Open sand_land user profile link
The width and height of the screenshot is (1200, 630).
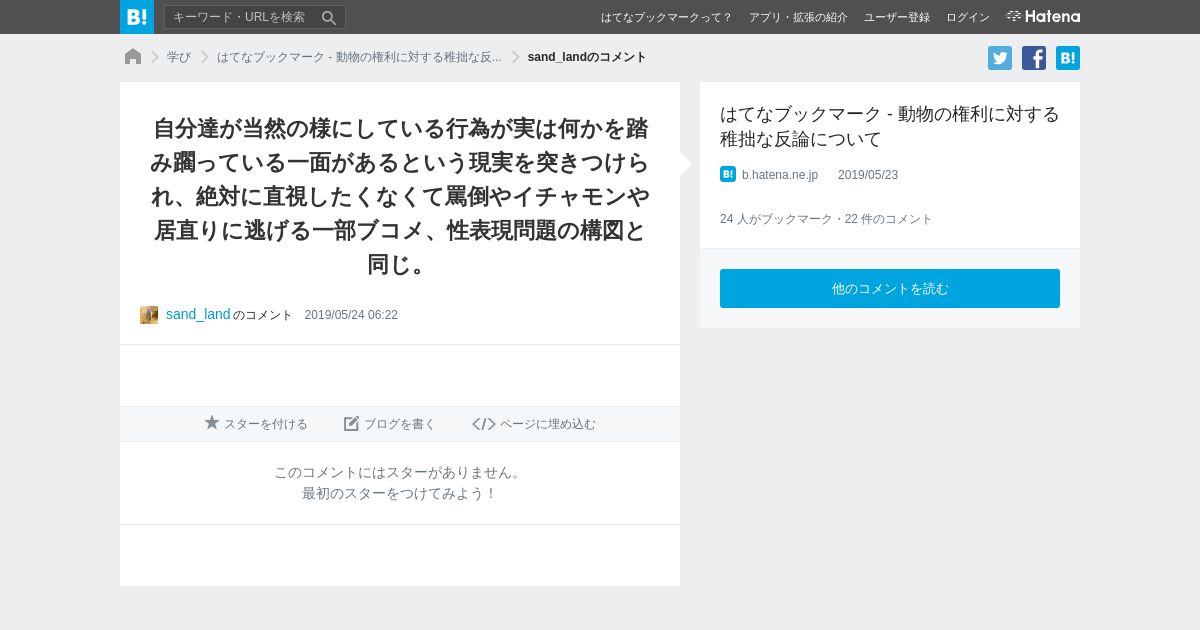pyautogui.click(x=198, y=314)
